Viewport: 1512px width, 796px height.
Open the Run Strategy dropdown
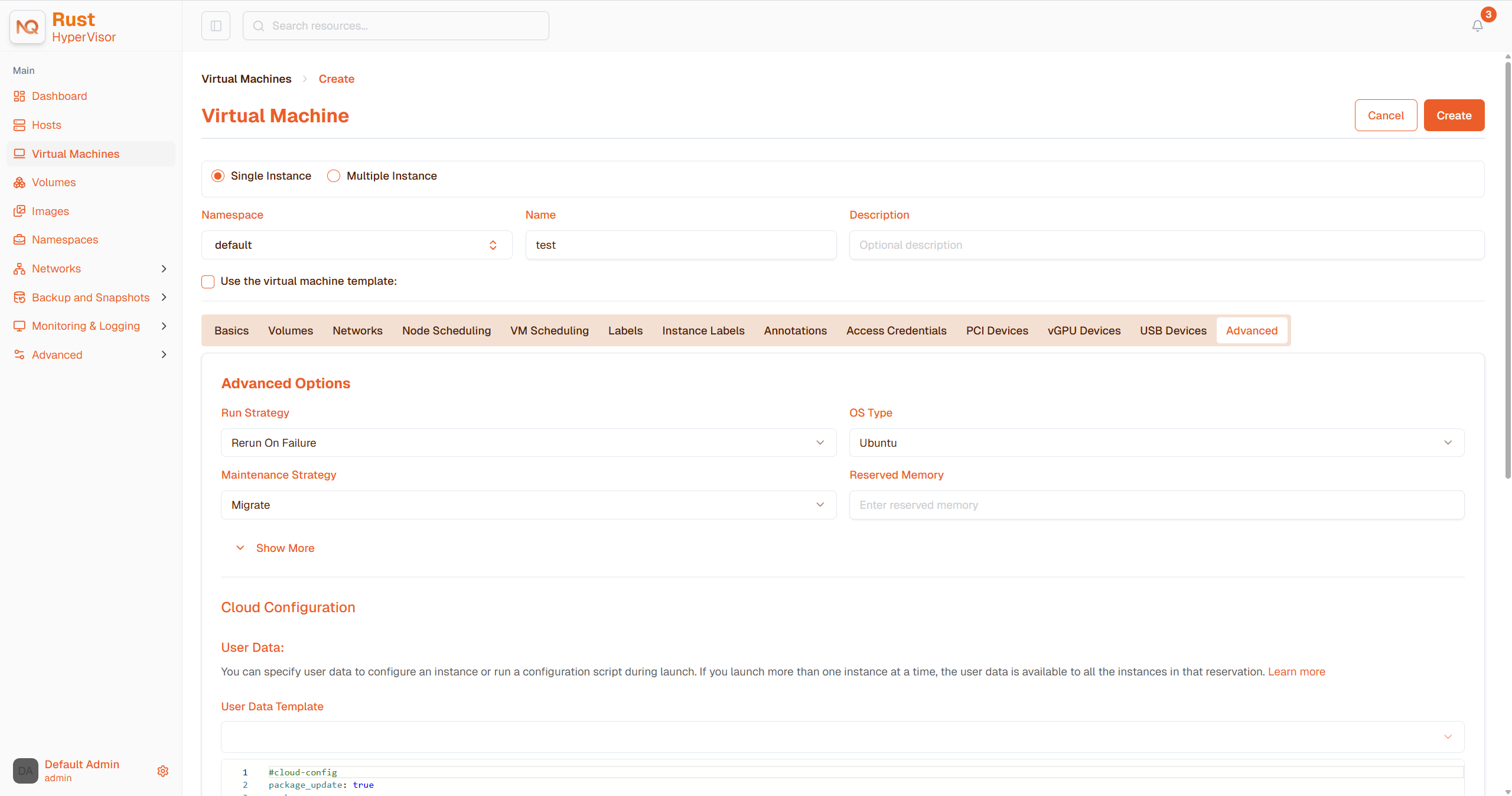pyautogui.click(x=529, y=443)
